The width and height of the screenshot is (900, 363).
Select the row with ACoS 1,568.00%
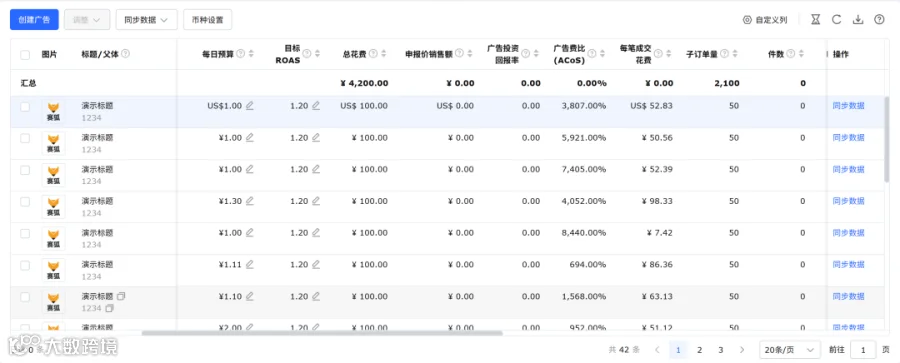point(25,297)
